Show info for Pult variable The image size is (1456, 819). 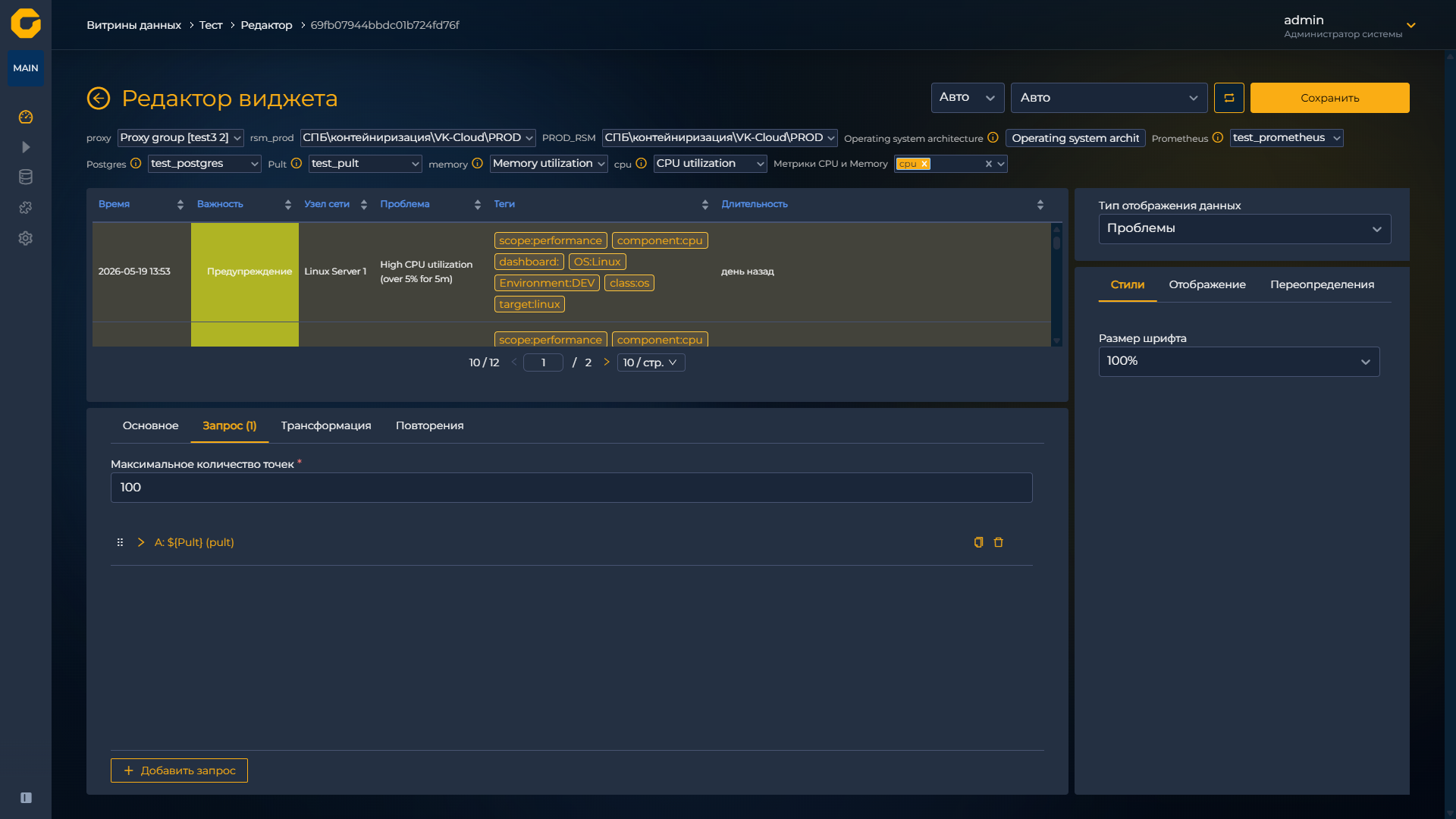coord(297,164)
